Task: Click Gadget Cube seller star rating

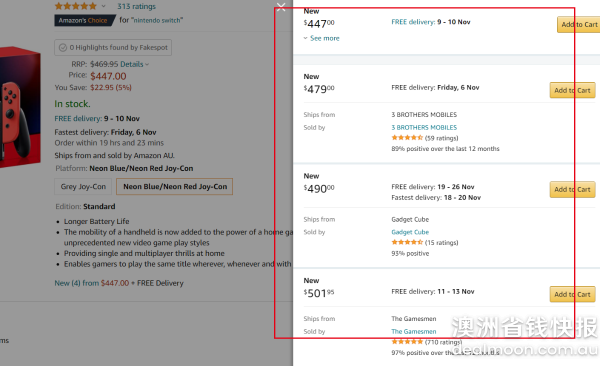Action: tap(407, 242)
